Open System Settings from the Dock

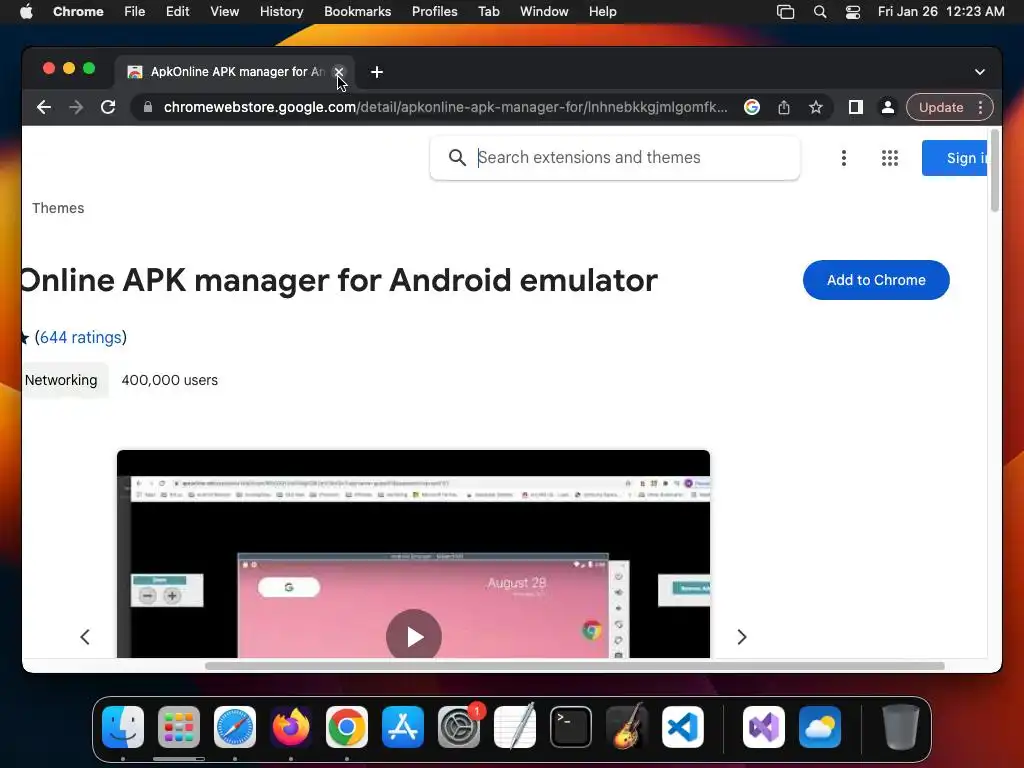pyautogui.click(x=459, y=727)
